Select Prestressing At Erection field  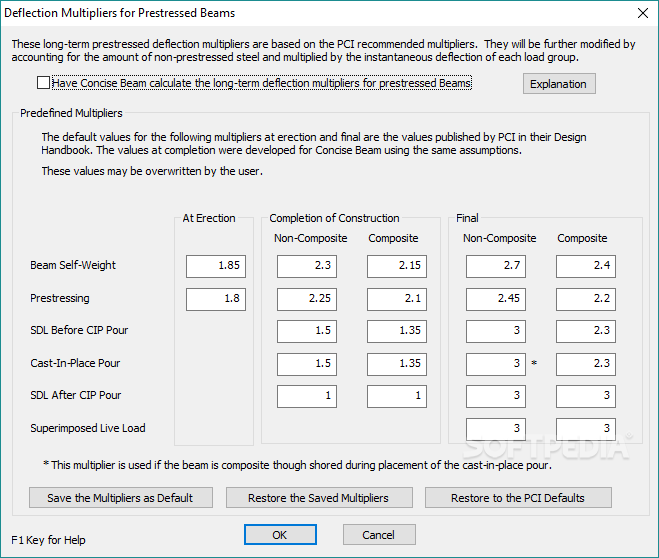(216, 299)
